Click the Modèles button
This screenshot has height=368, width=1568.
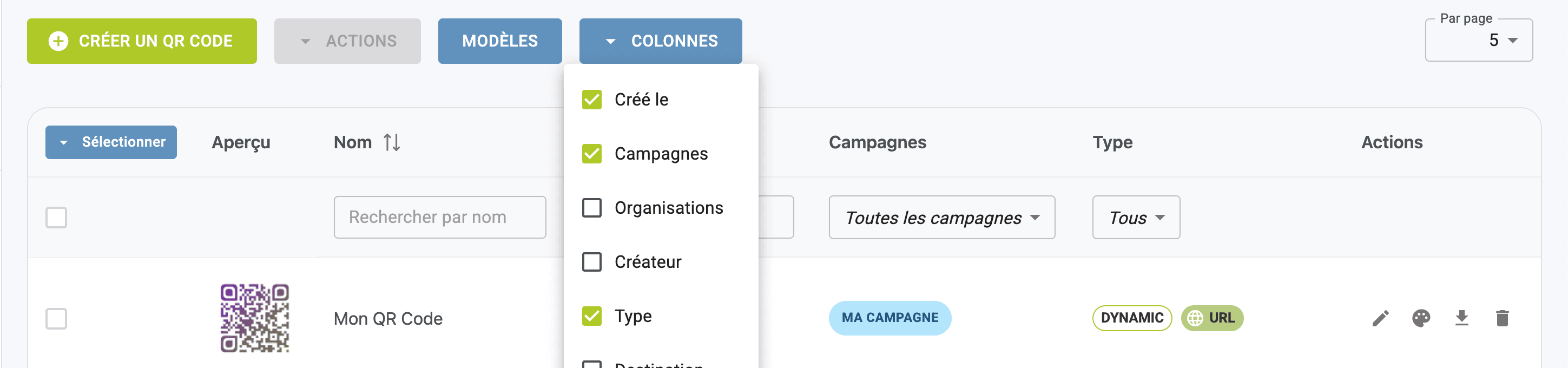[x=499, y=42]
